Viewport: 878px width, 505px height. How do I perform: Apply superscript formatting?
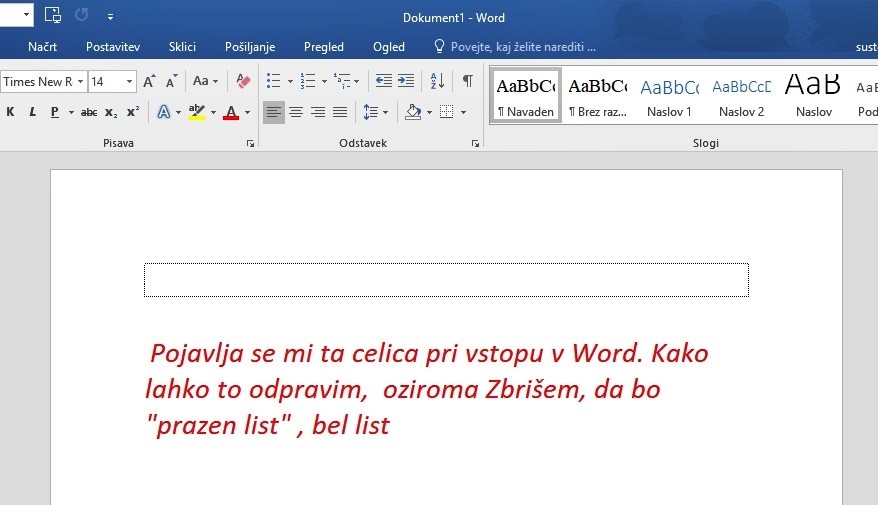[x=132, y=112]
